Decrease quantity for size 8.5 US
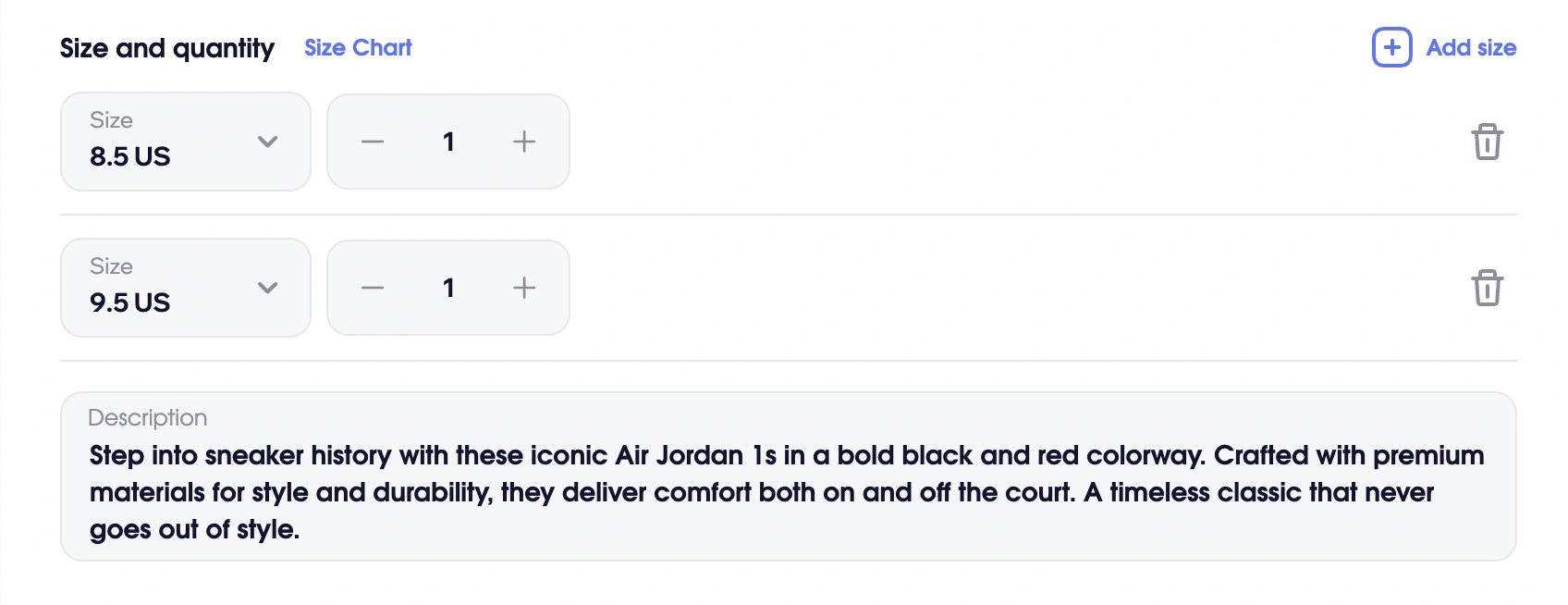This screenshot has width=1568, height=605. (x=373, y=142)
